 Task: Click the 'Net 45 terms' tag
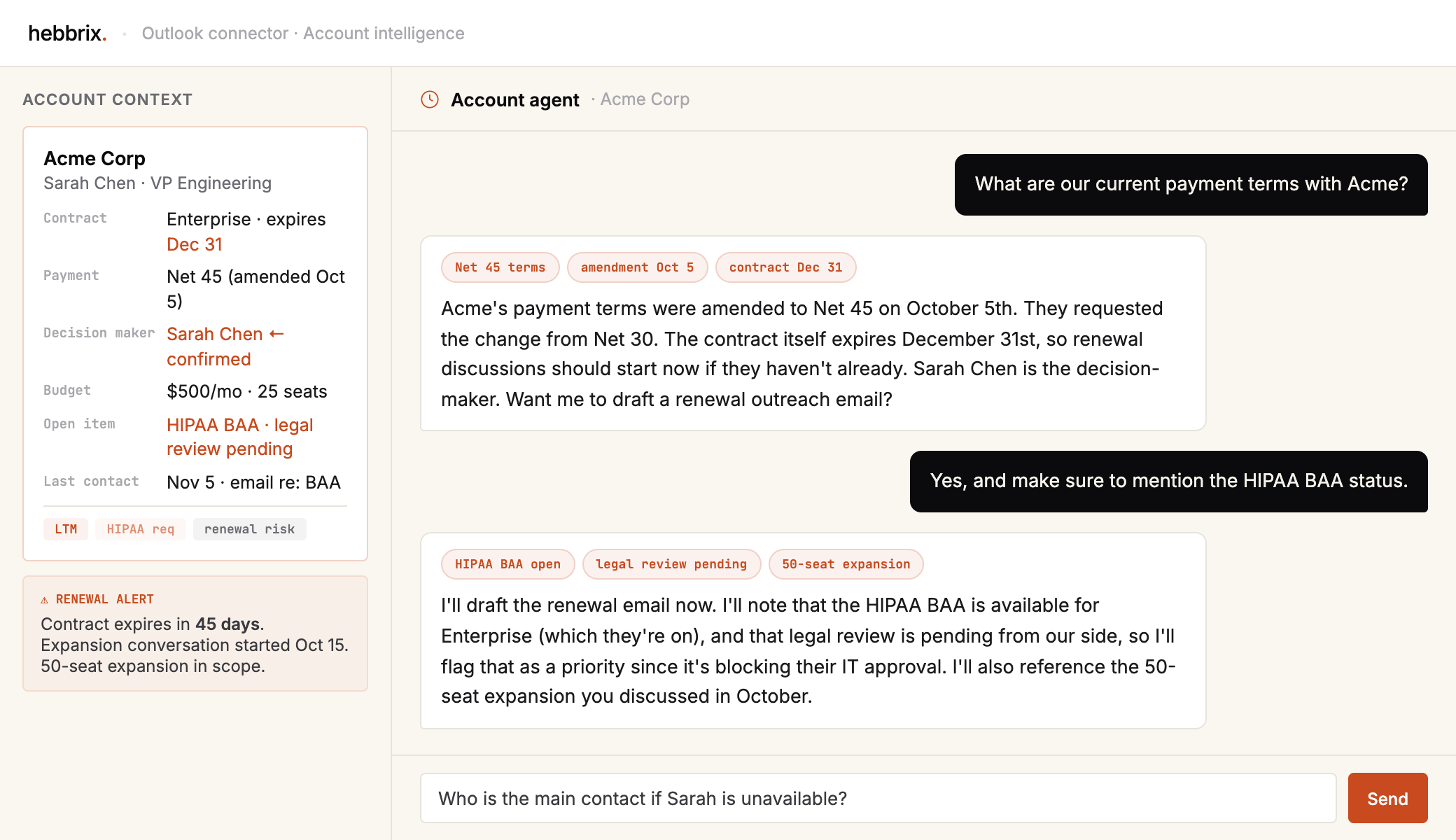(x=500, y=267)
